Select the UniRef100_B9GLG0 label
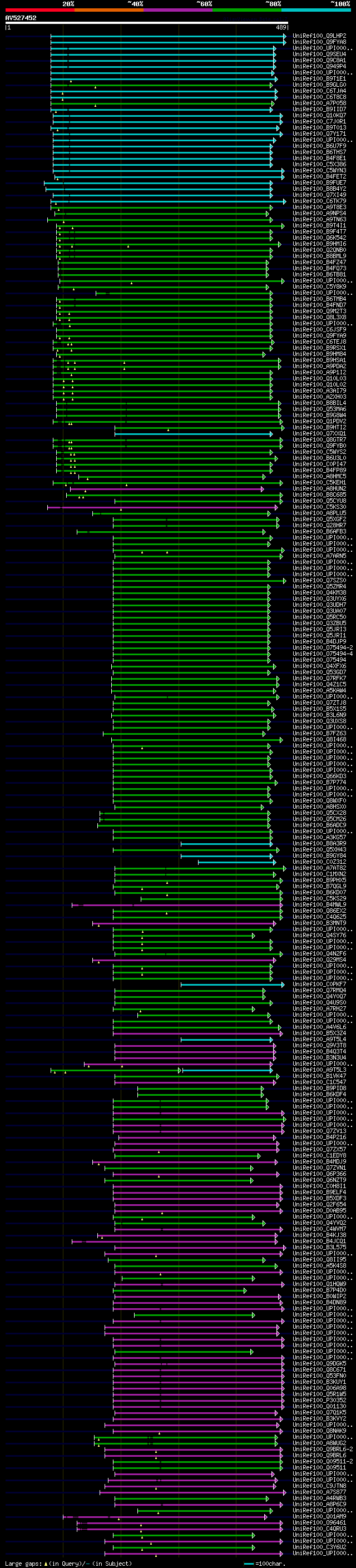This screenshot has width=356, height=1568. (x=319, y=85)
